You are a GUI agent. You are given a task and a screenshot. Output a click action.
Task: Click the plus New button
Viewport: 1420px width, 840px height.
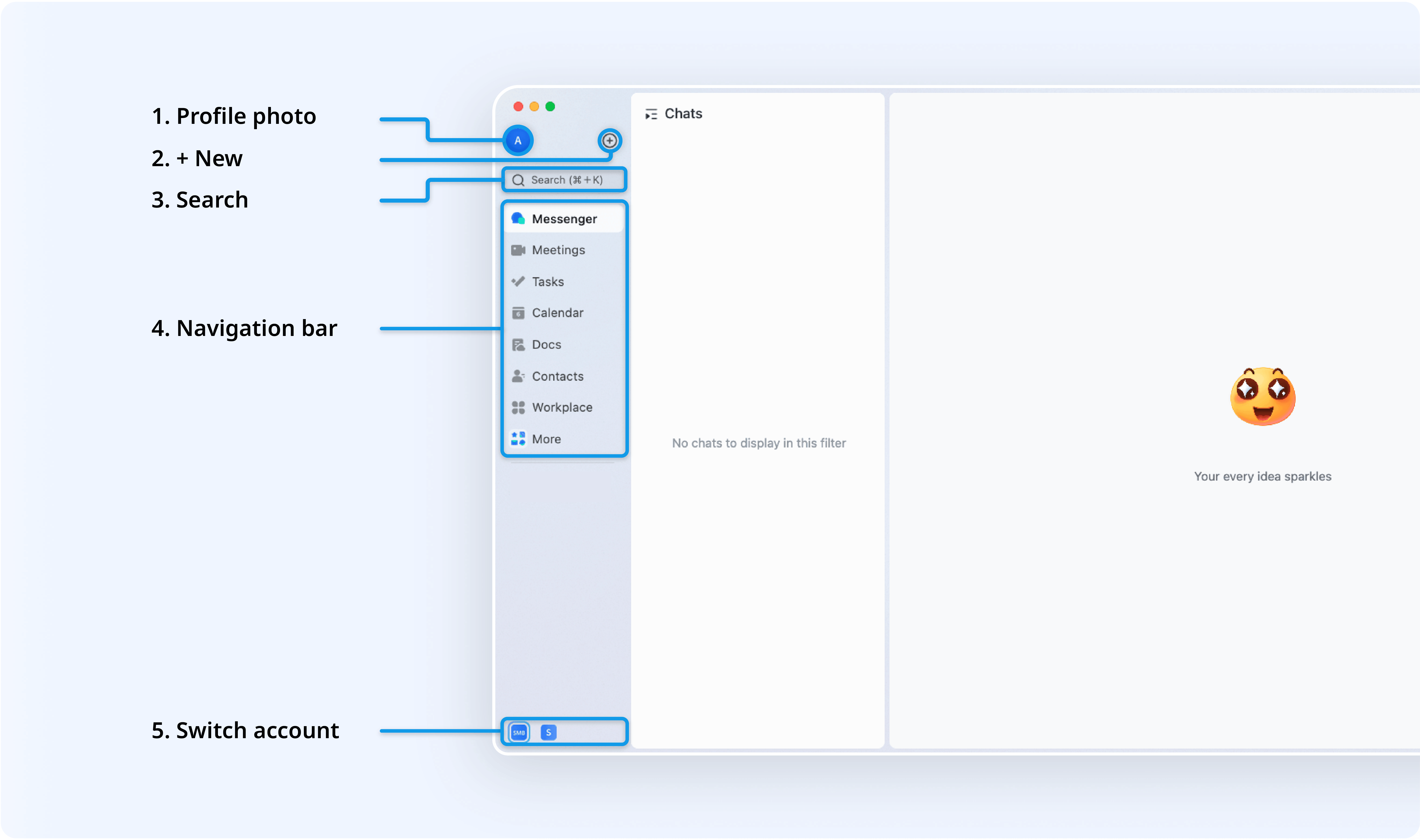tap(610, 140)
